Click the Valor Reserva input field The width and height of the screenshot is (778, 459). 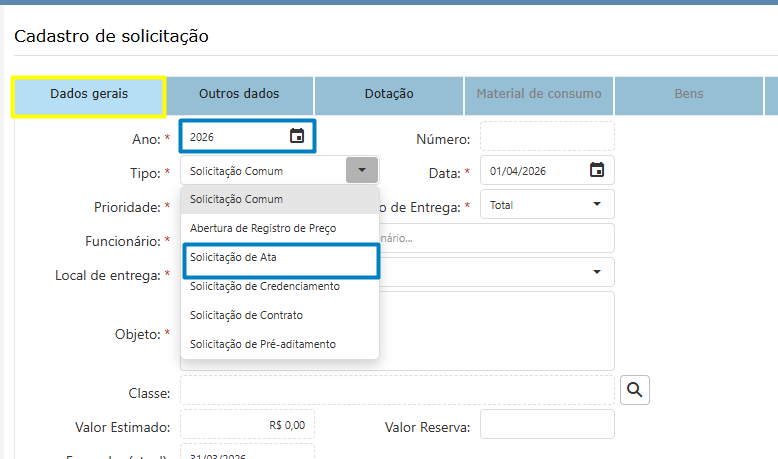[547, 424]
